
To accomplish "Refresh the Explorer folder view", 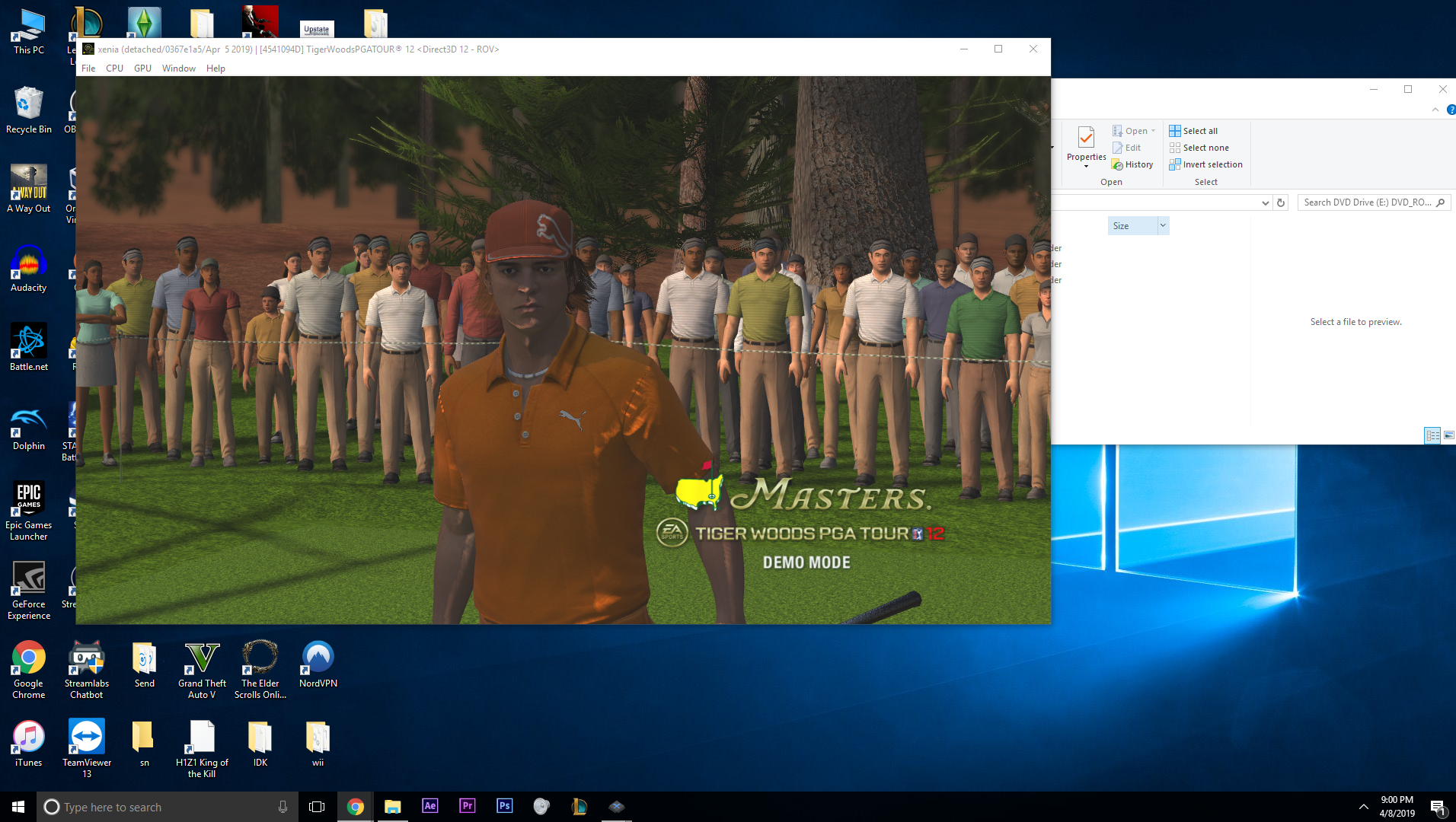I will [x=1281, y=202].
